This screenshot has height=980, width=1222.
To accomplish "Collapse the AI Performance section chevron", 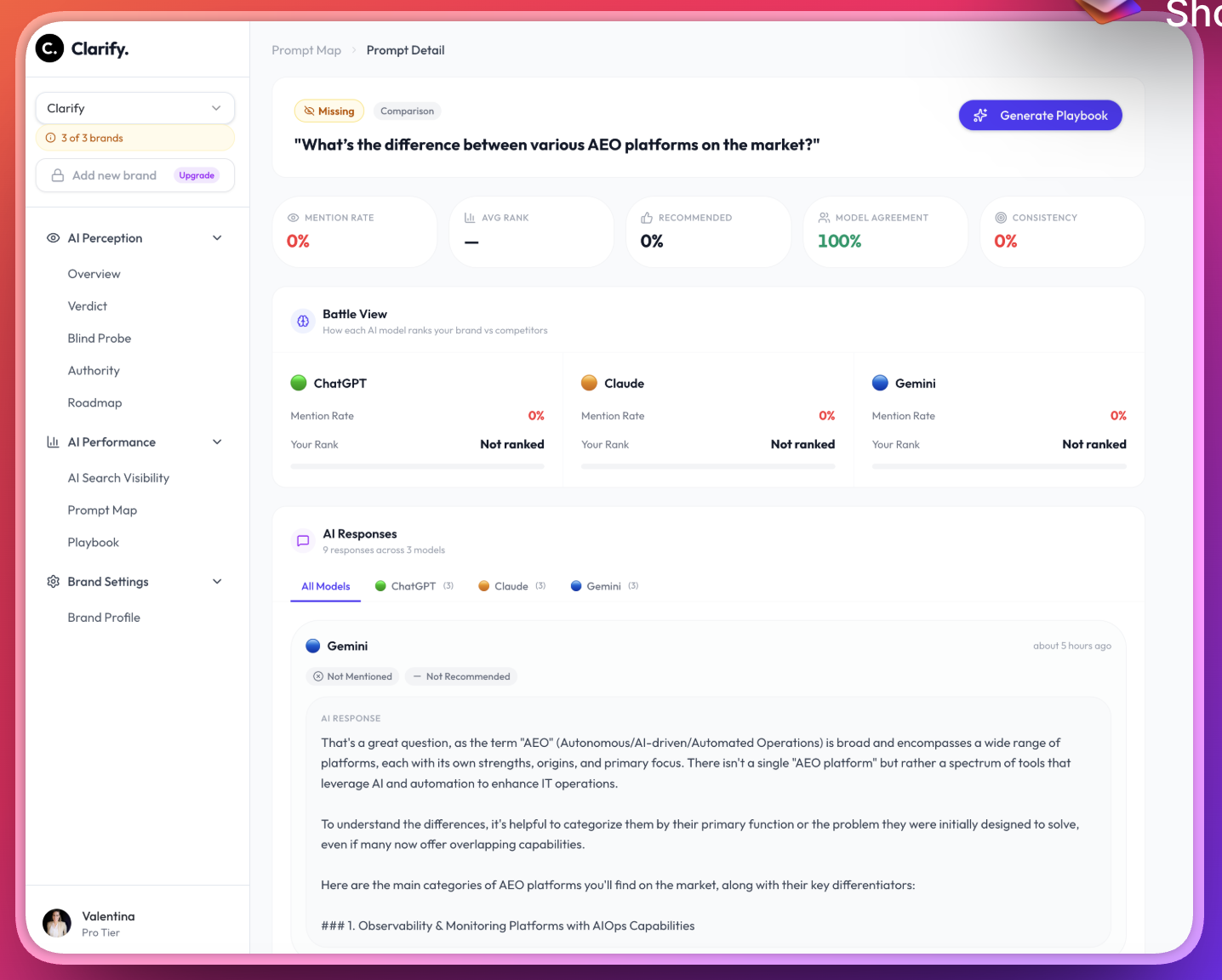I will click(217, 442).
